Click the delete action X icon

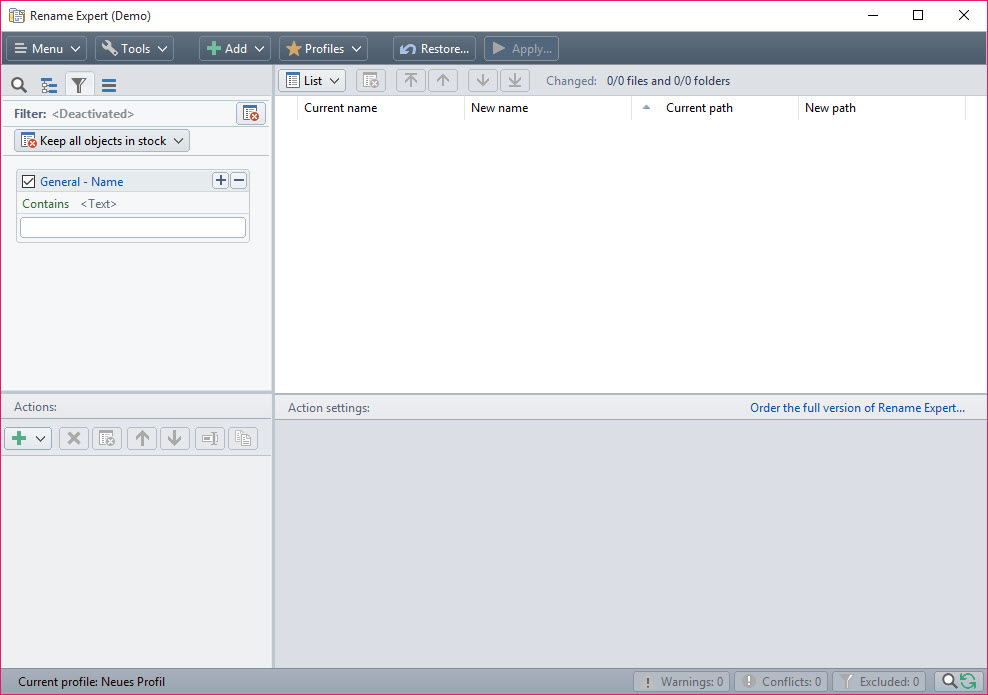[74, 438]
